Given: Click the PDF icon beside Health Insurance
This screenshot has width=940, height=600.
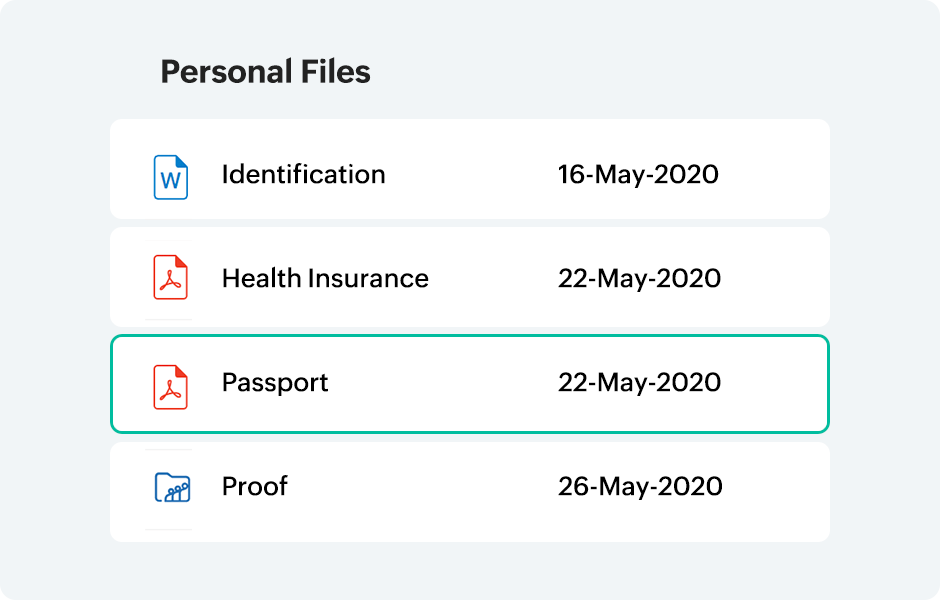Looking at the screenshot, I should click(170, 278).
